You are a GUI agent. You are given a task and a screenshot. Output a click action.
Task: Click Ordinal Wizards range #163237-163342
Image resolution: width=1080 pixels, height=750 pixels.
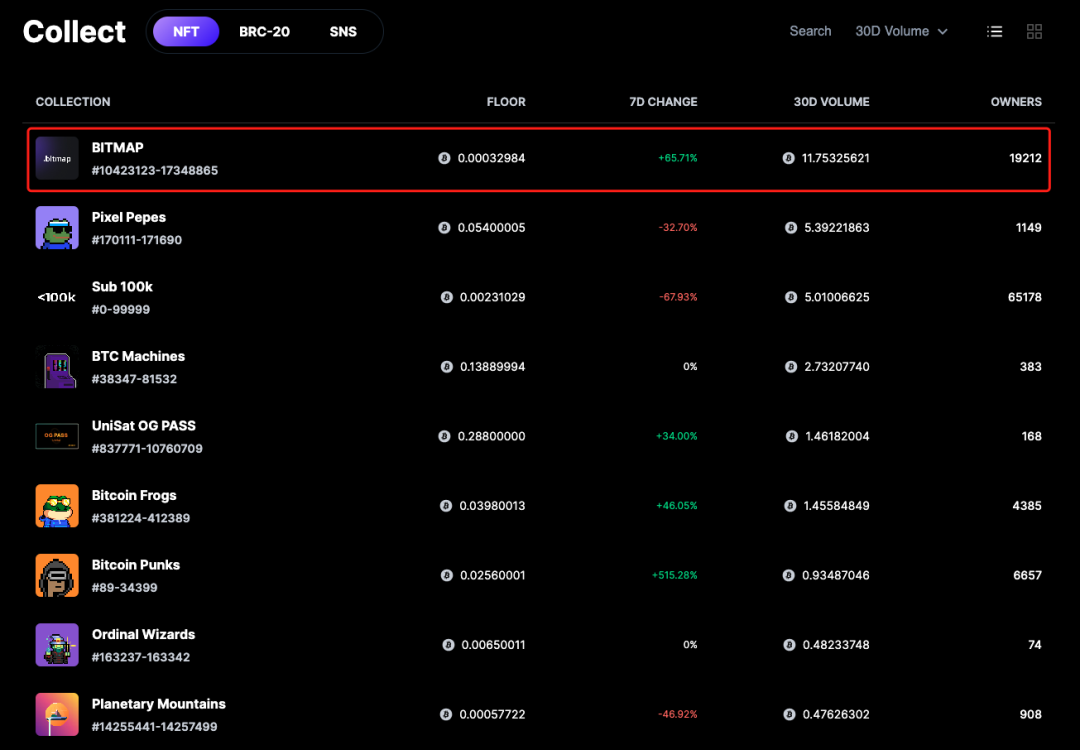[141, 658]
